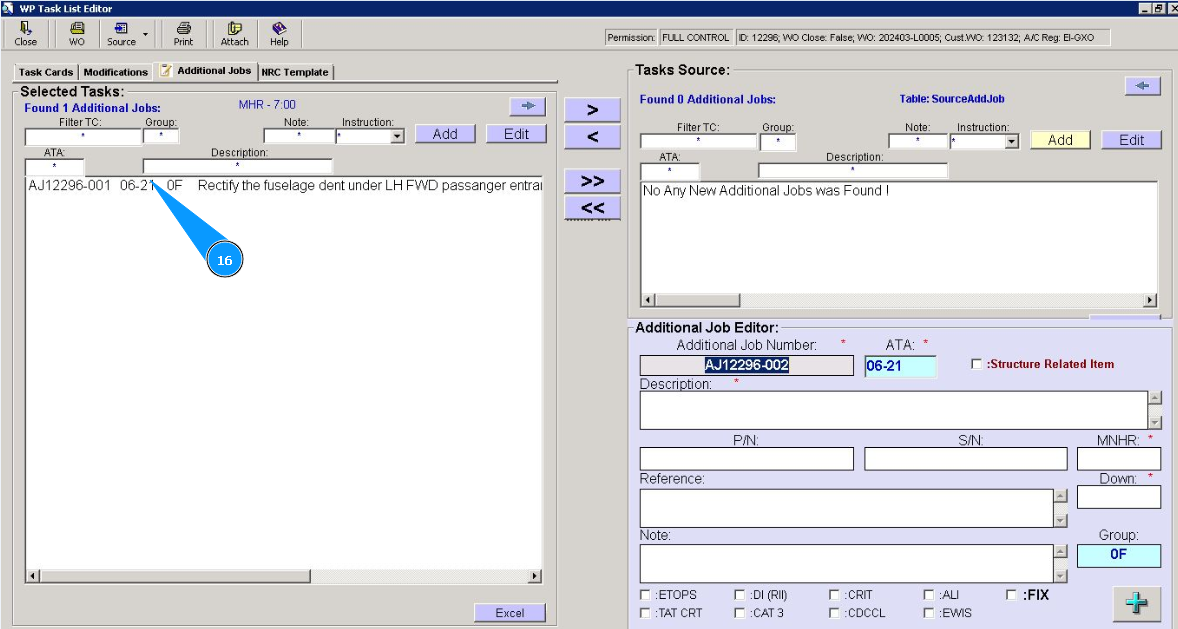Open the Help toolbar icon
The height and width of the screenshot is (629, 1178).
[279, 34]
